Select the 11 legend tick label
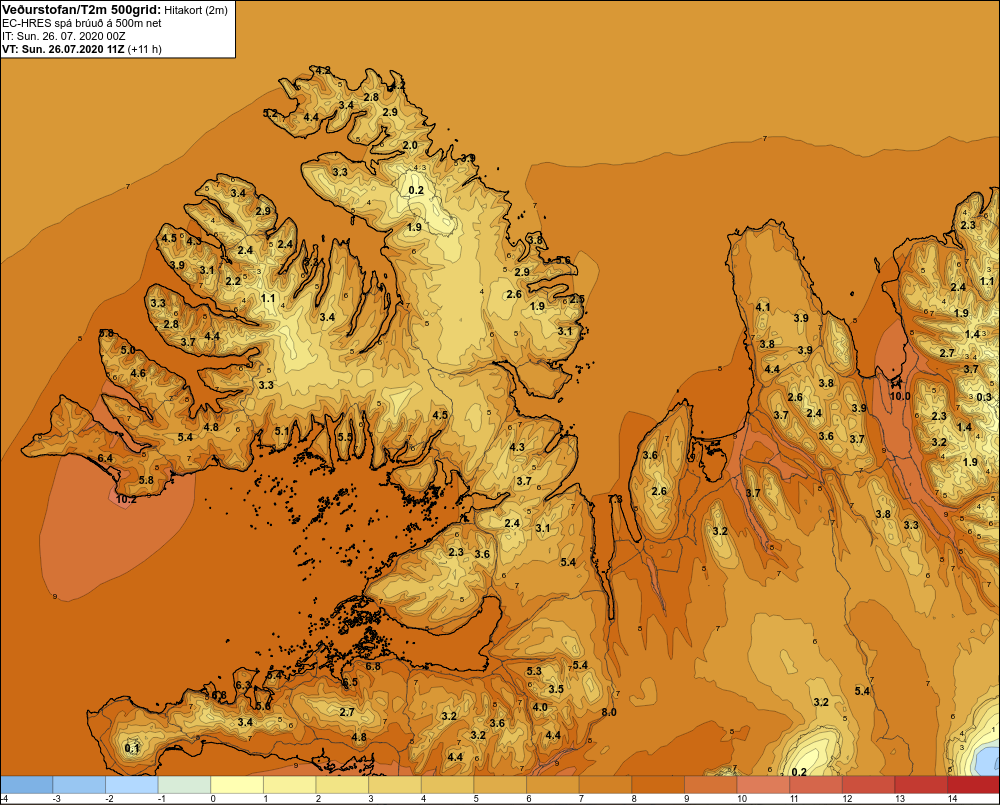Viewport: 1000px width, 805px height. click(x=795, y=799)
